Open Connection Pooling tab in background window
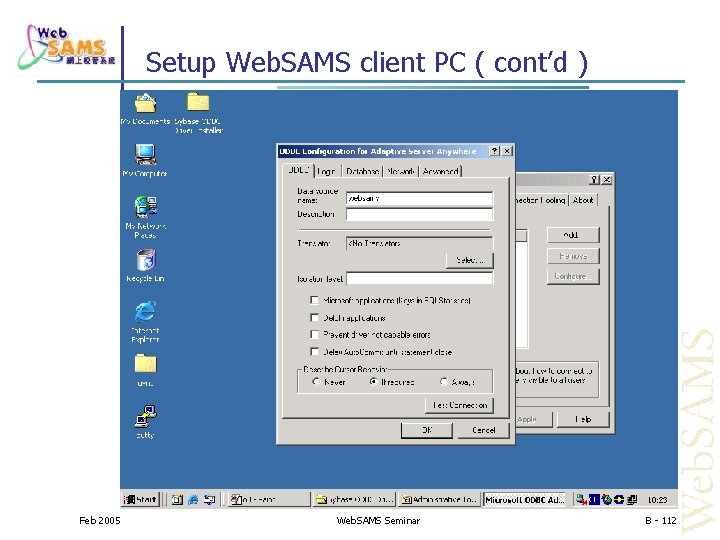Screen dimensions: 720x540 (542, 200)
